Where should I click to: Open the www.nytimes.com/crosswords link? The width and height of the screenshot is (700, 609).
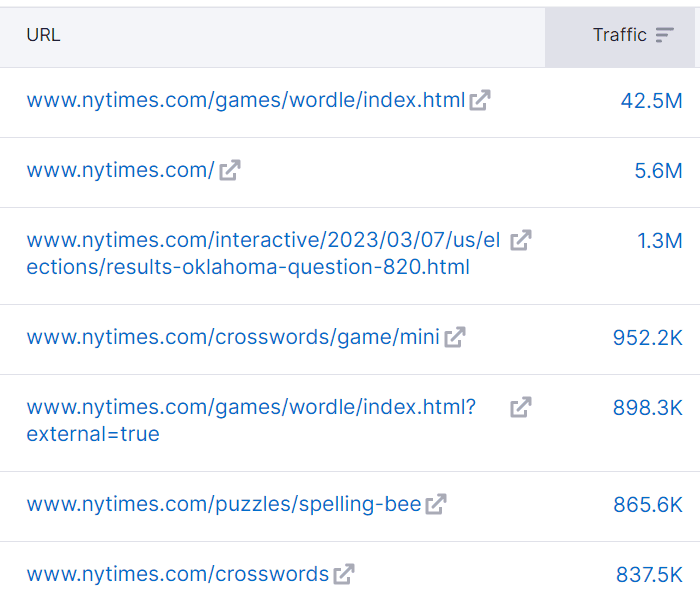pos(177,574)
